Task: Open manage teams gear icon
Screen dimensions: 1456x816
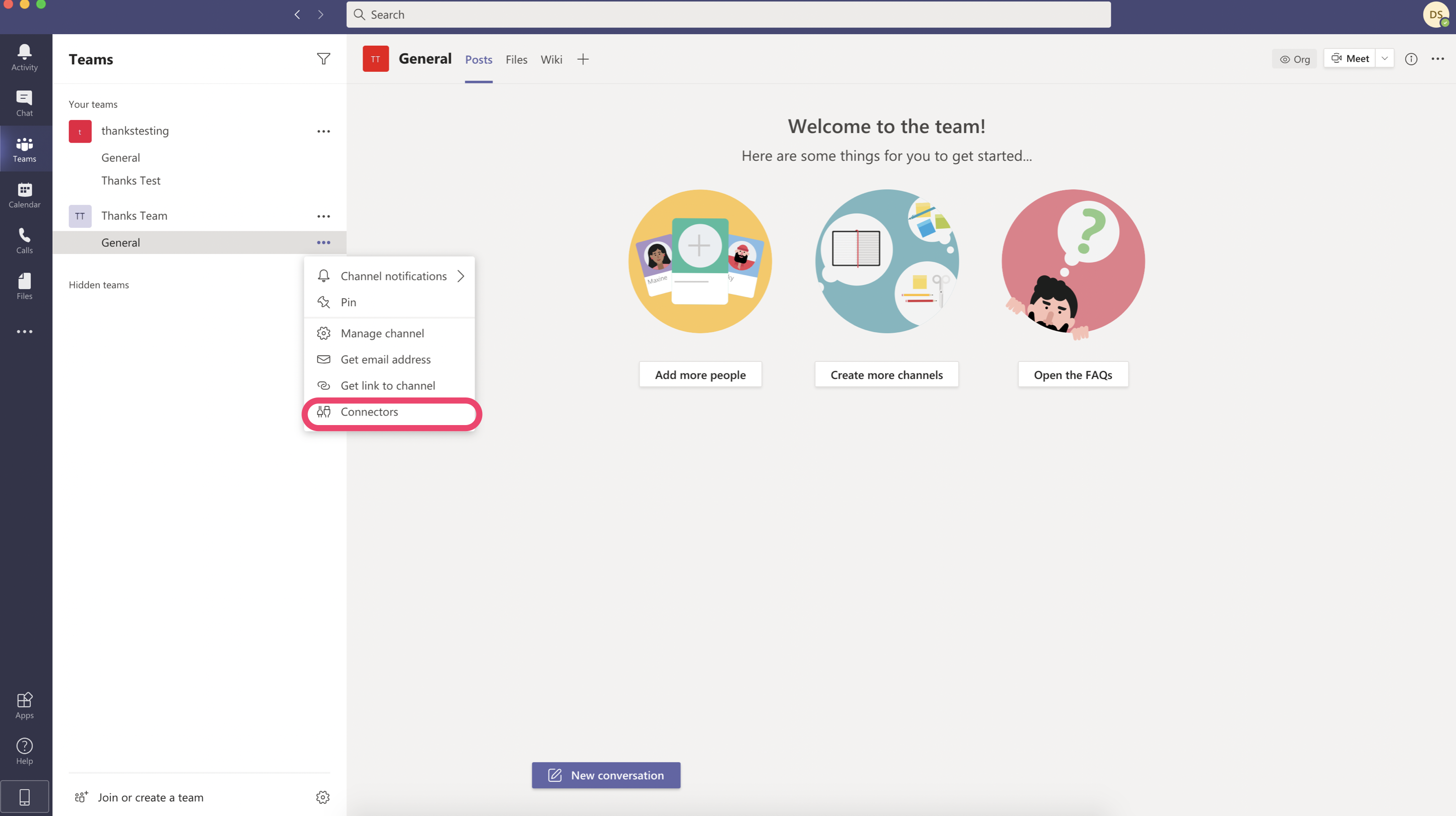Action: coord(322,797)
